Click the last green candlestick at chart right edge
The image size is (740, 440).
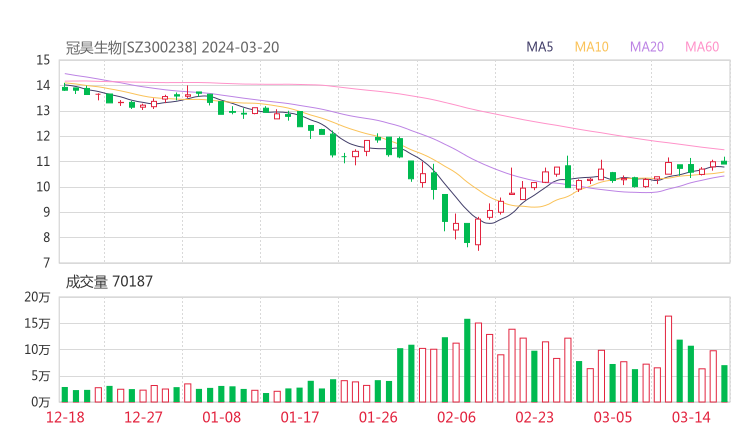click(724, 161)
